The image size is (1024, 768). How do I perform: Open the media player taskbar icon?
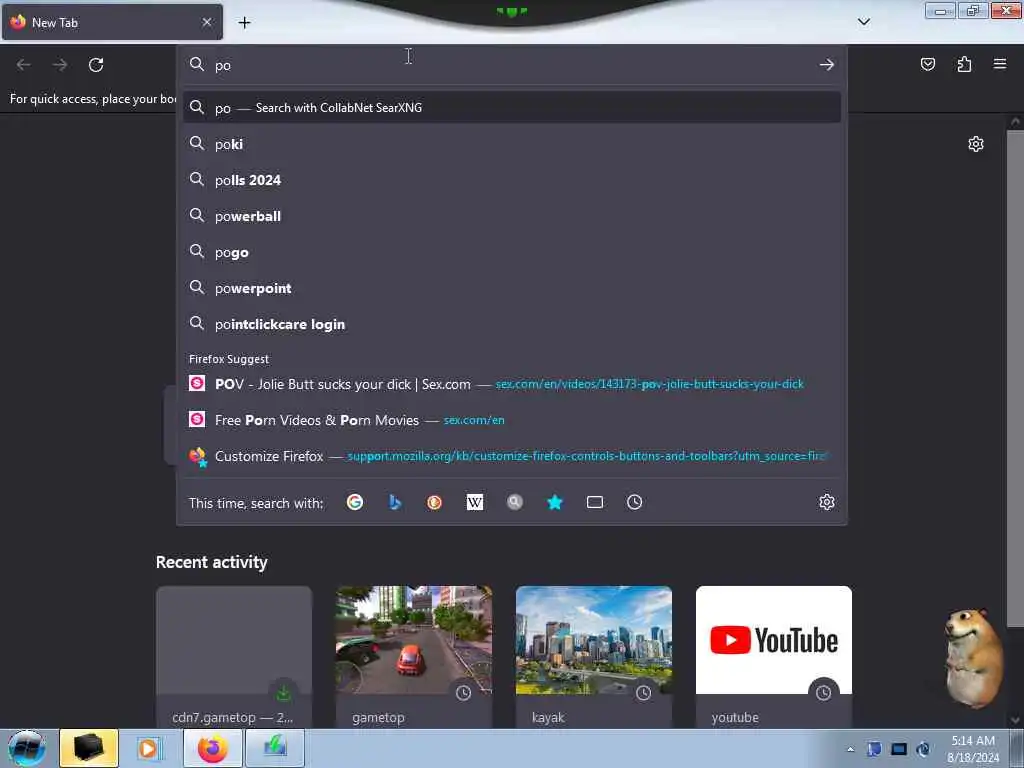(148, 748)
